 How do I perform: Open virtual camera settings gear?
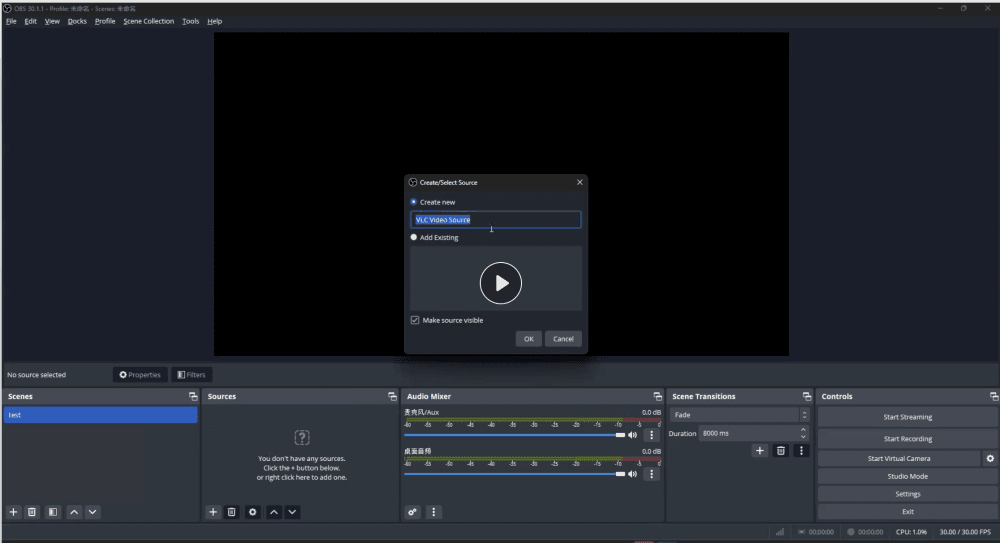[990, 458]
